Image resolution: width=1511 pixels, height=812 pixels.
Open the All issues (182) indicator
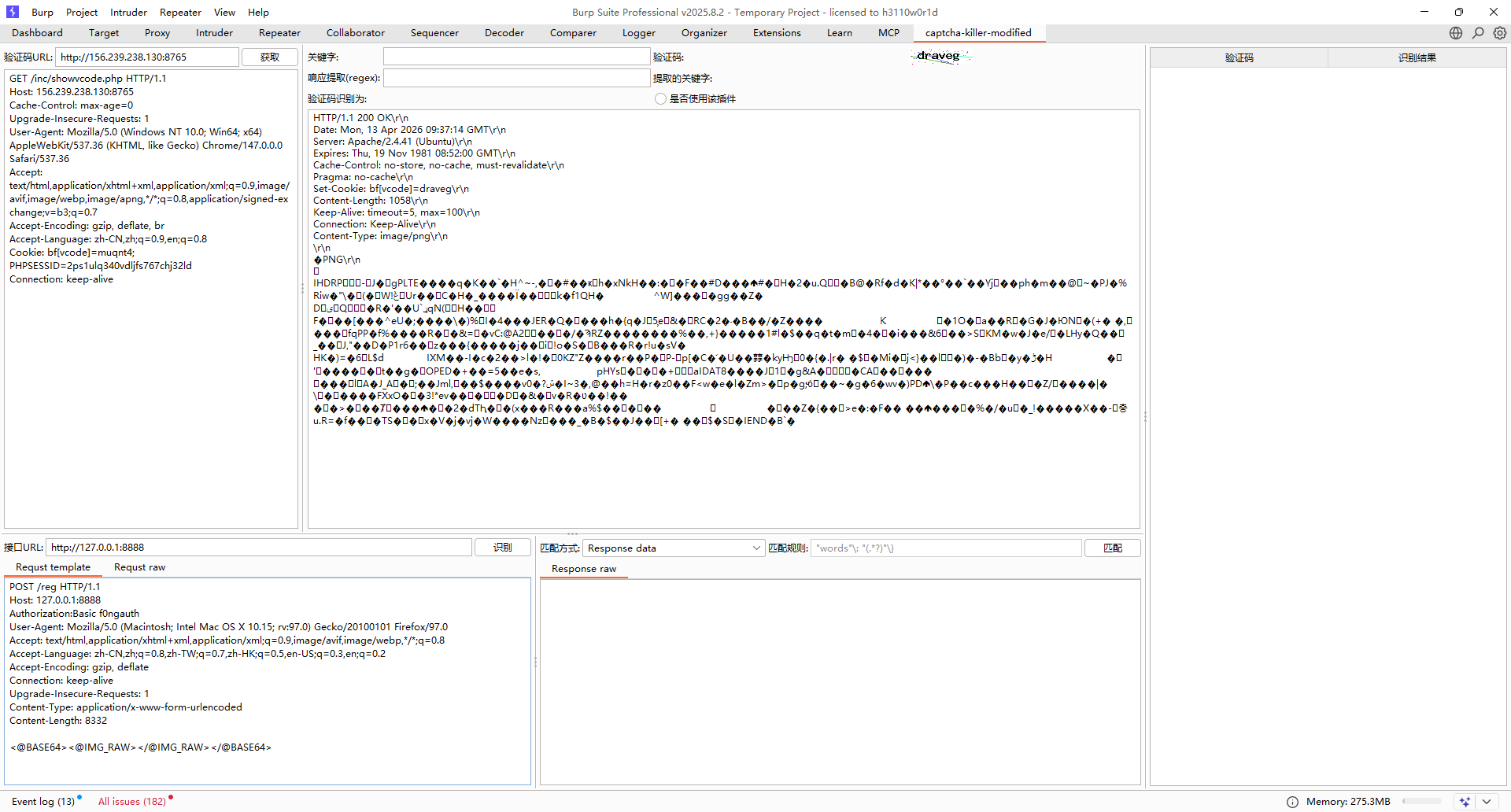coord(131,802)
